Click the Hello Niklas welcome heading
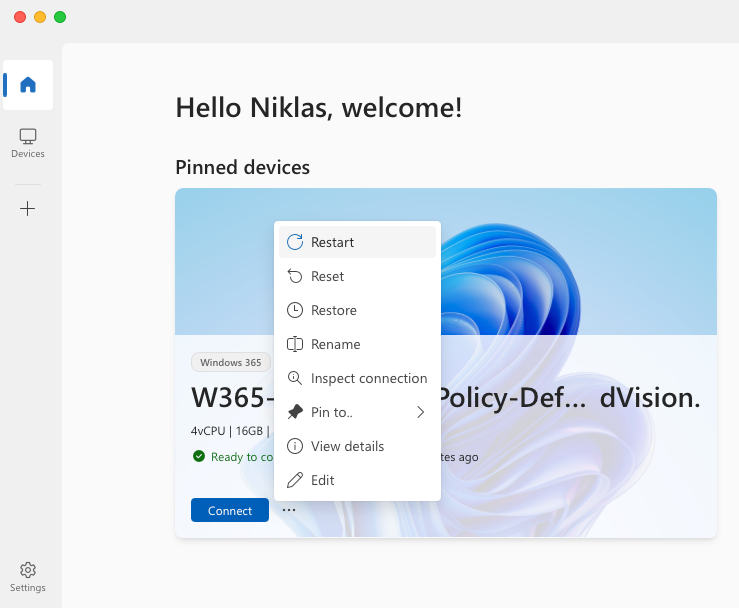Image resolution: width=739 pixels, height=608 pixels. (319, 108)
